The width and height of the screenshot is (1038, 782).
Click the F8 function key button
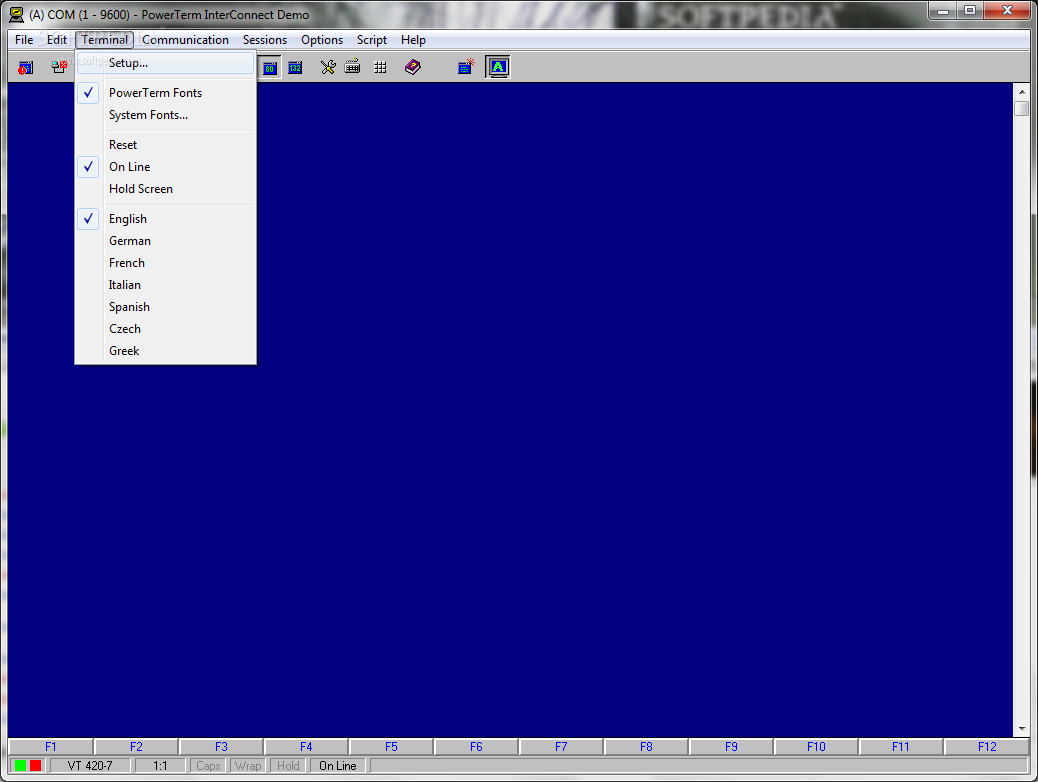coord(646,747)
